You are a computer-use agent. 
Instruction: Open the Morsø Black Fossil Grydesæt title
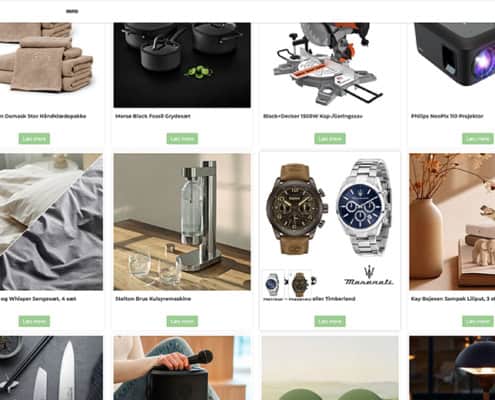coord(153,116)
